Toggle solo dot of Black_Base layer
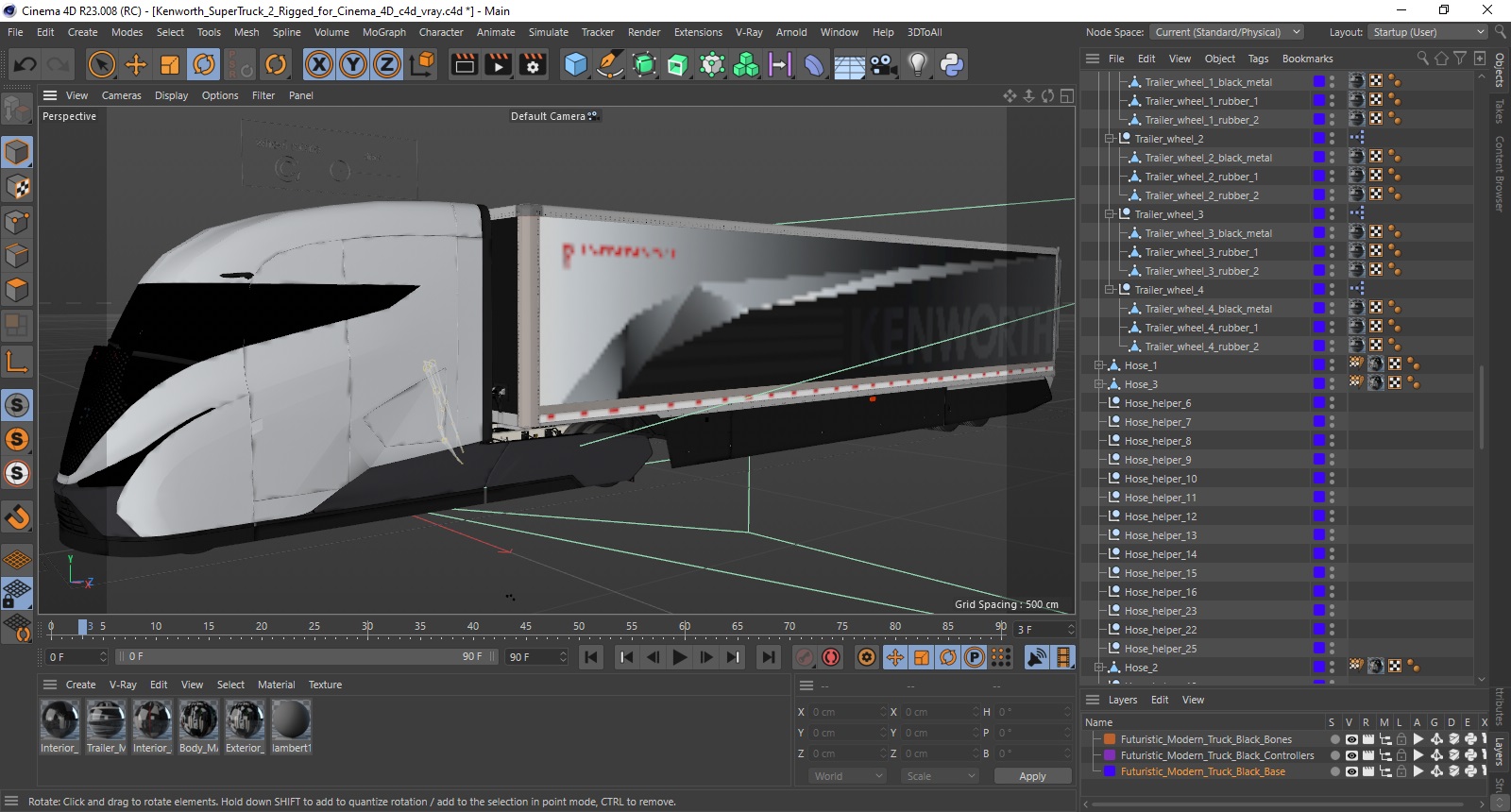 point(1334,771)
